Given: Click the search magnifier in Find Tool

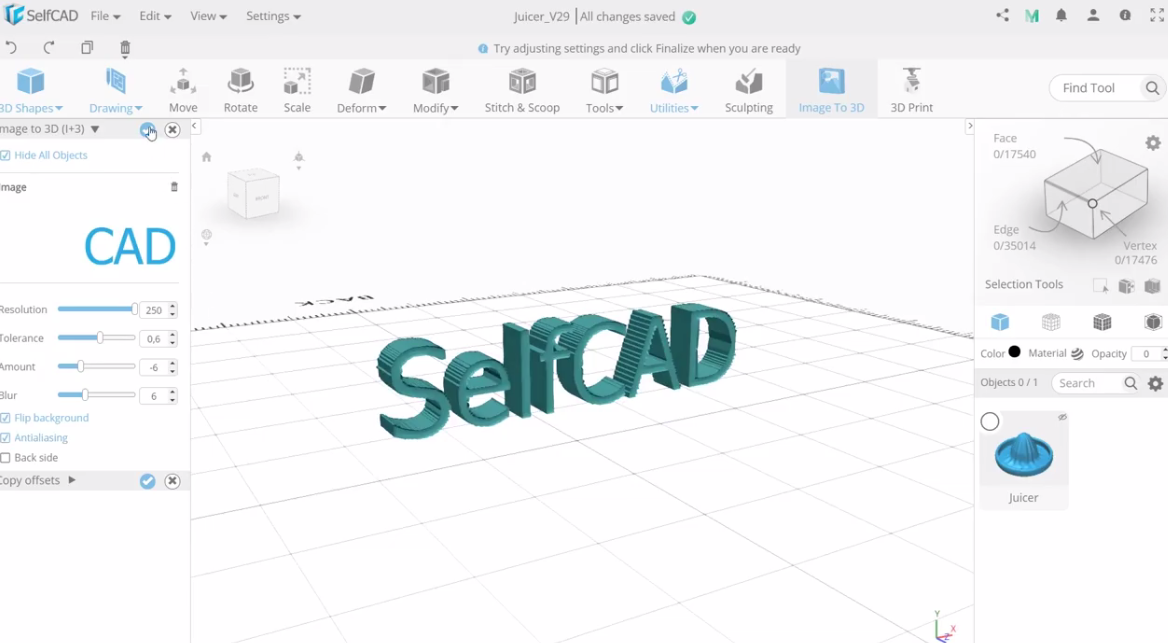Looking at the screenshot, I should pyautogui.click(x=1152, y=88).
